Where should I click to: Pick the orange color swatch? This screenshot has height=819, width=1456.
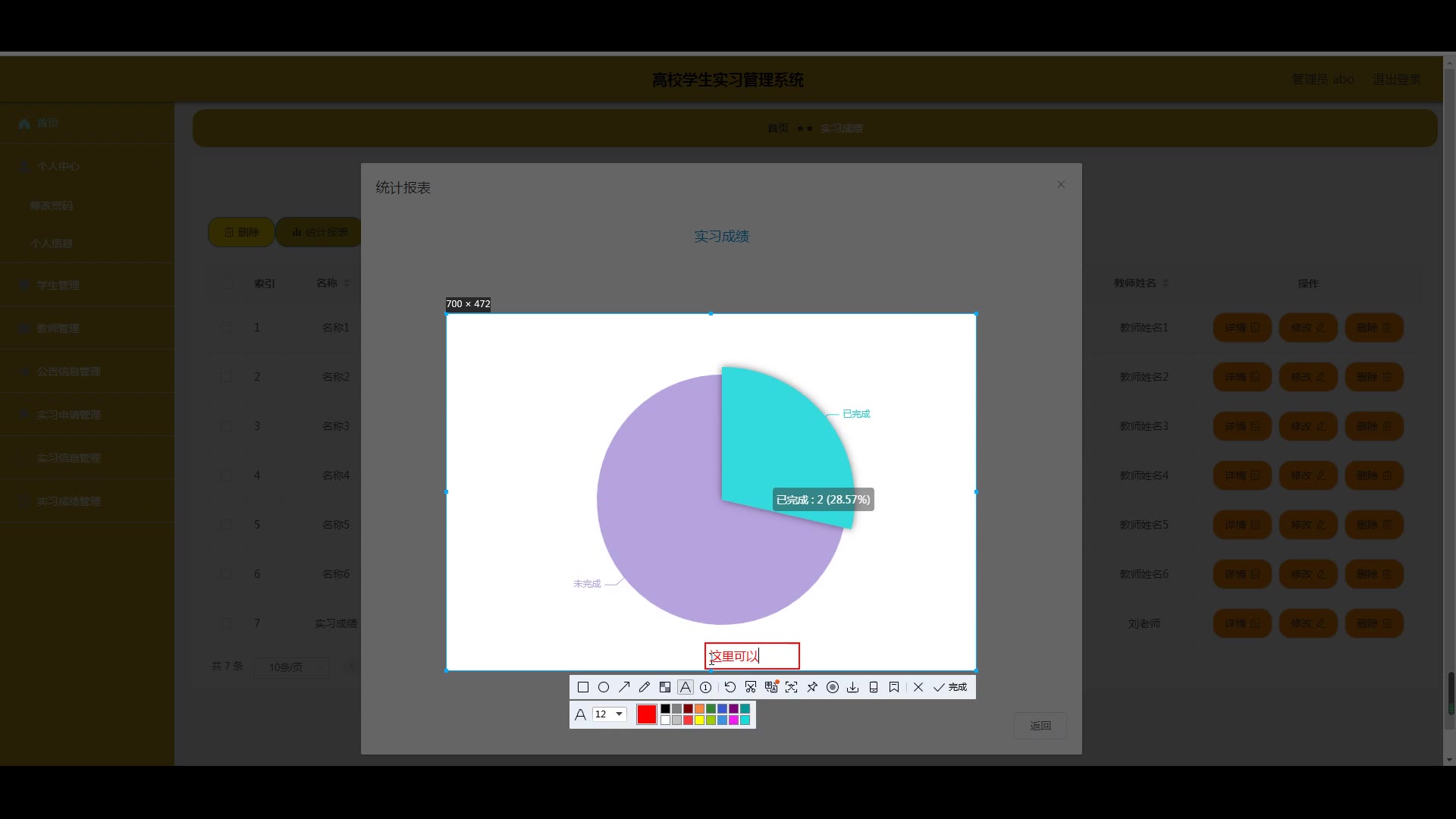pos(699,709)
